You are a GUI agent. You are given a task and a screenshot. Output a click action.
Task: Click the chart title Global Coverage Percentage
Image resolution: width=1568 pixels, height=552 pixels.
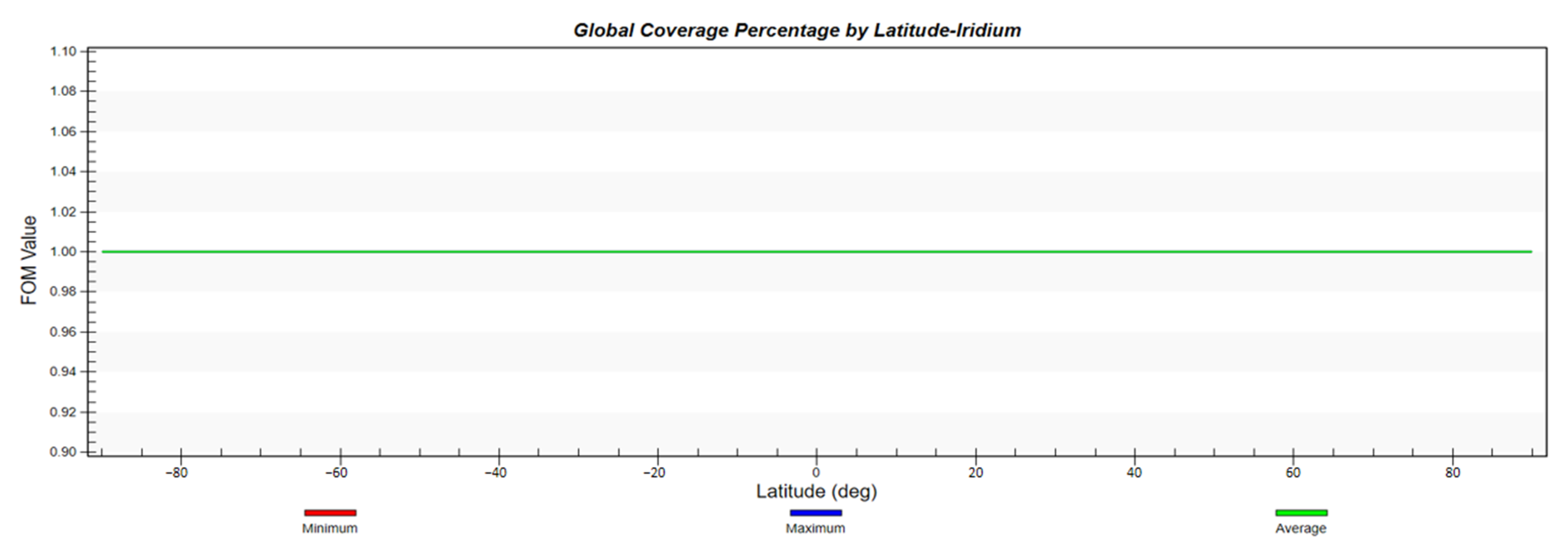(797, 30)
